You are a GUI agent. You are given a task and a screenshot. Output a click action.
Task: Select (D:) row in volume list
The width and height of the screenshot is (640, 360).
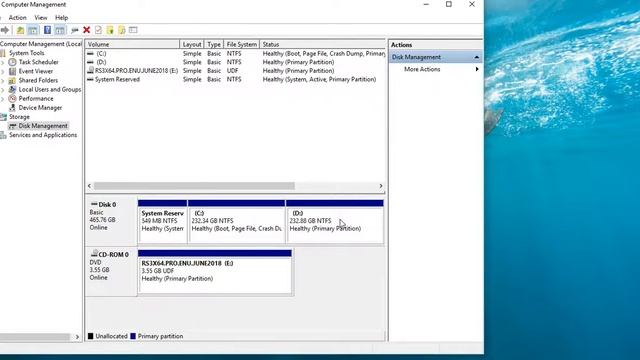(236, 62)
